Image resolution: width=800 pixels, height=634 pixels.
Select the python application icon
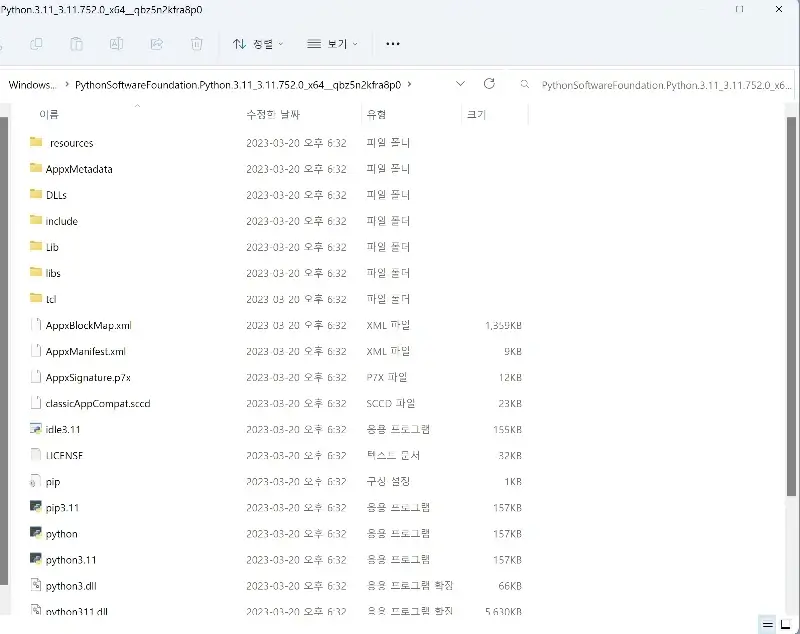tap(33, 533)
